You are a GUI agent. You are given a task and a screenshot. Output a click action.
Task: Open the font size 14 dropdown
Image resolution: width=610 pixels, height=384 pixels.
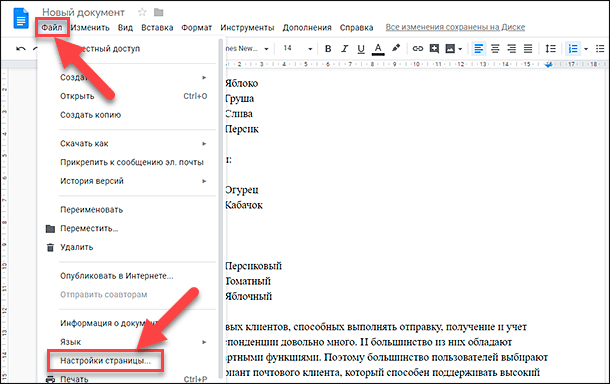298,49
